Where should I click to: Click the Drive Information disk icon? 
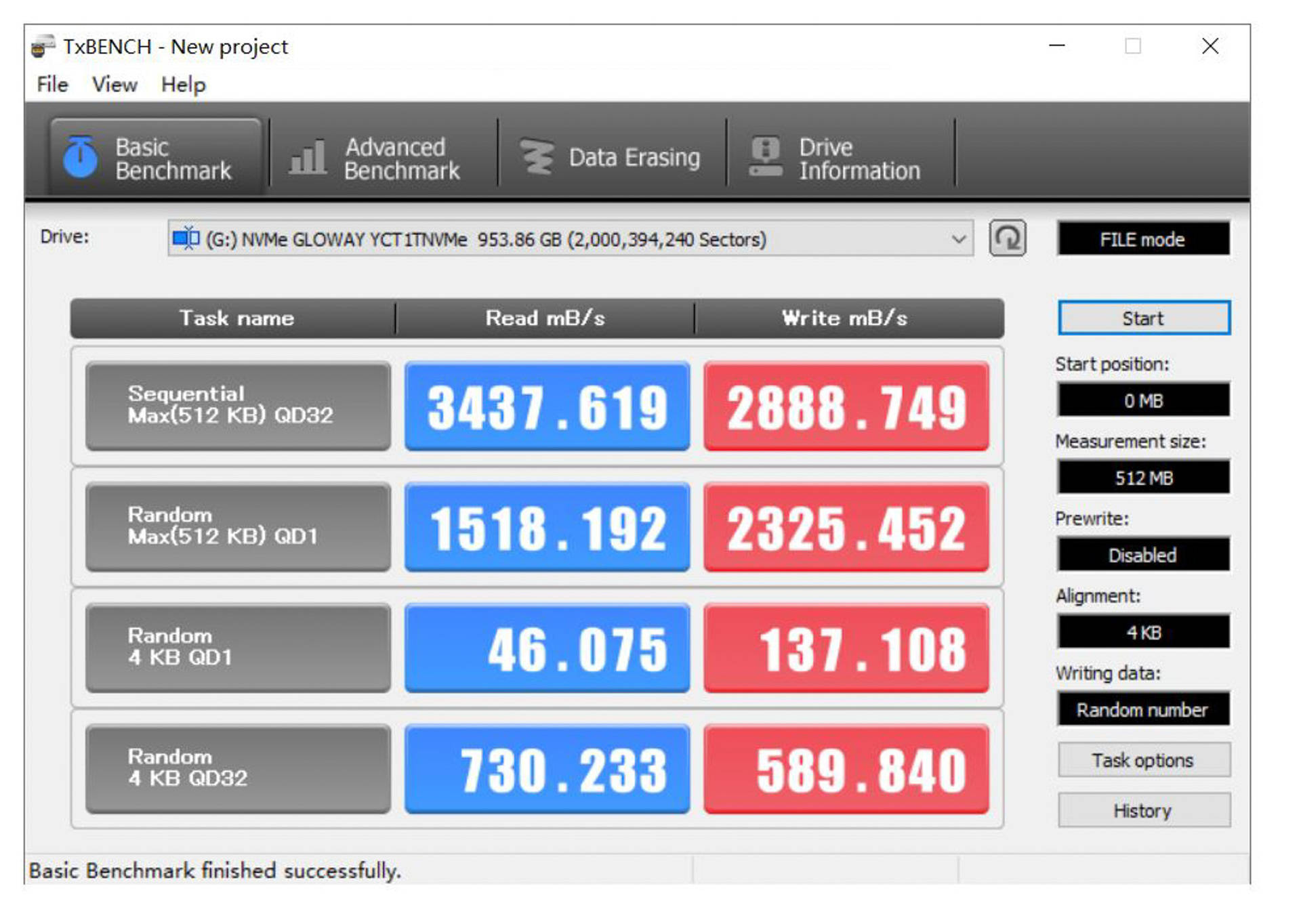[766, 157]
